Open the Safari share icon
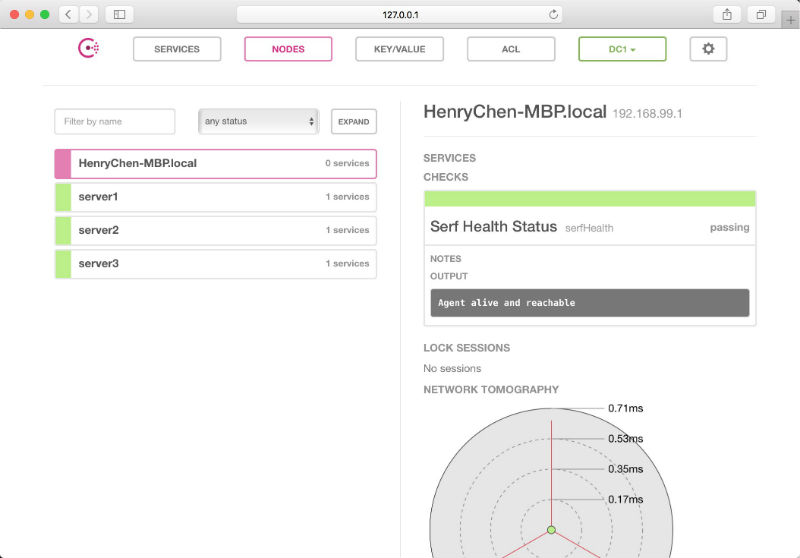The image size is (800, 558). pyautogui.click(x=727, y=14)
